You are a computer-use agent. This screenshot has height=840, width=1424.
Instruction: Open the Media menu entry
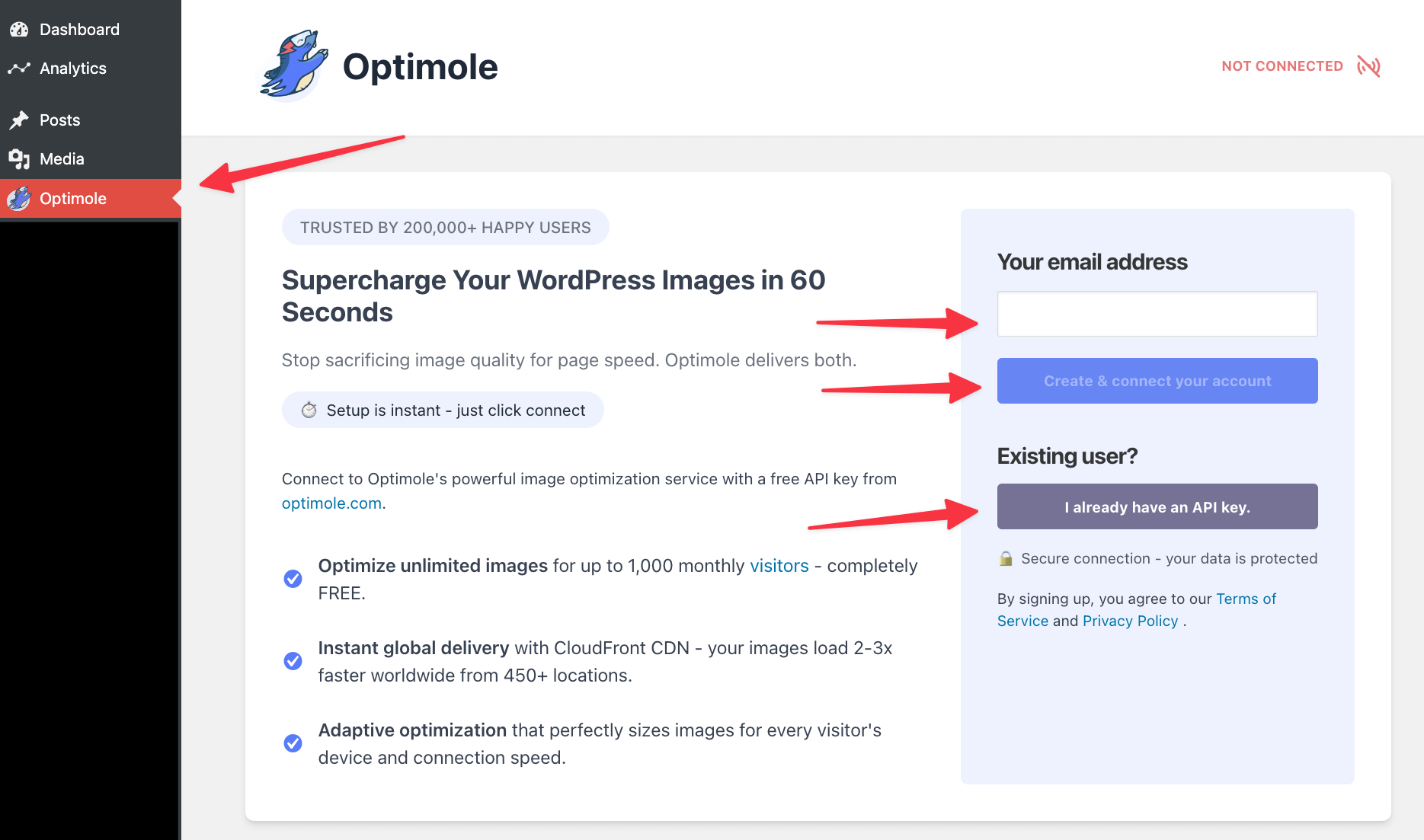[x=62, y=158]
